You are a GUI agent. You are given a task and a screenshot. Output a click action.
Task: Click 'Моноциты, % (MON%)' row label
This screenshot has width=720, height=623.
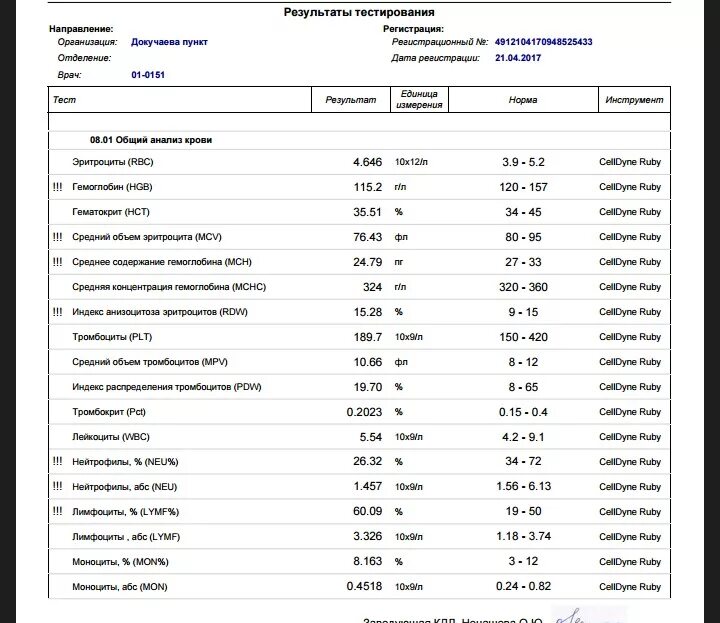(120, 561)
